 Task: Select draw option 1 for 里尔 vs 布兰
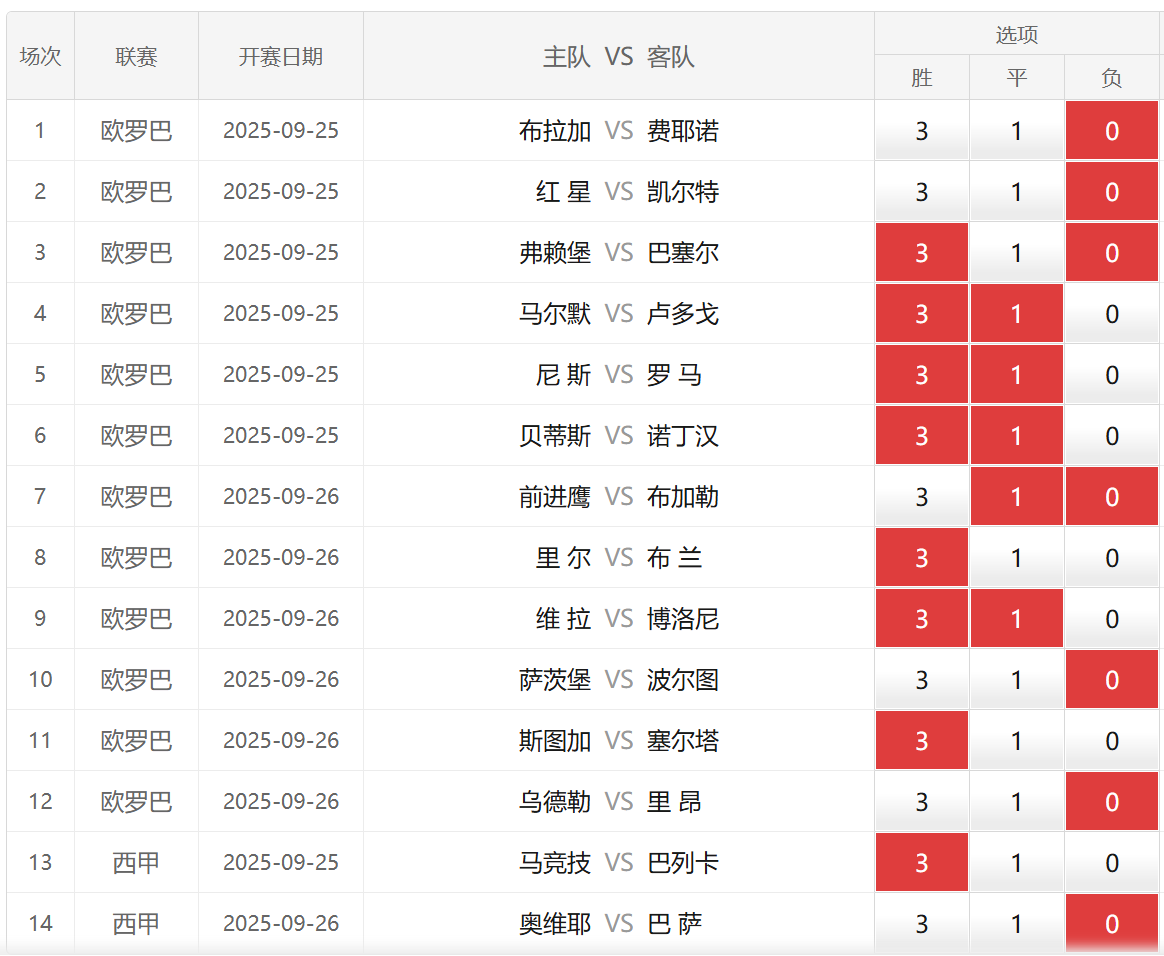pos(1016,558)
